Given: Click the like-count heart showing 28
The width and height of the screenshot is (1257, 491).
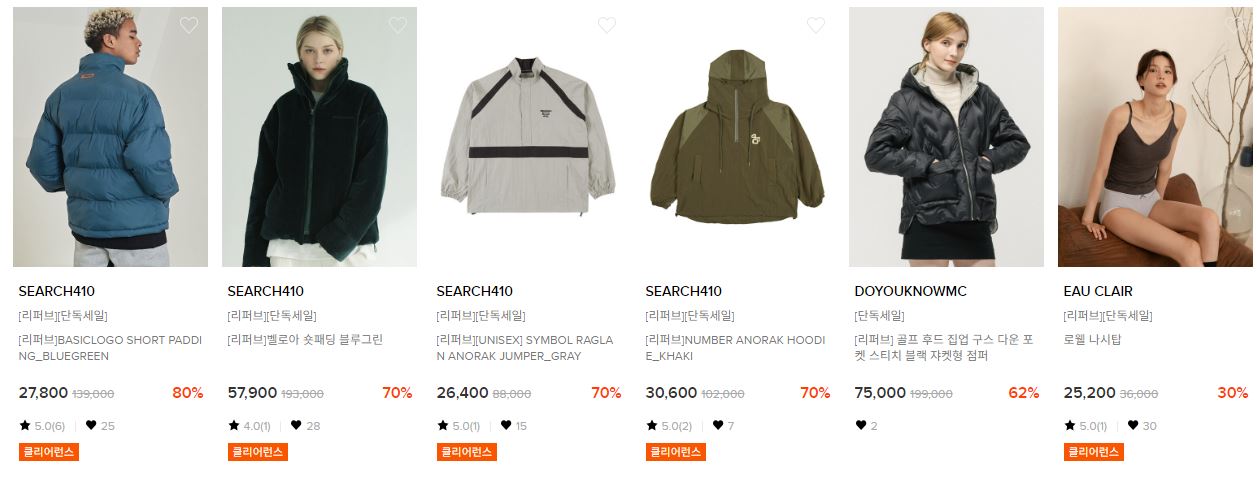Looking at the screenshot, I should coord(296,425).
